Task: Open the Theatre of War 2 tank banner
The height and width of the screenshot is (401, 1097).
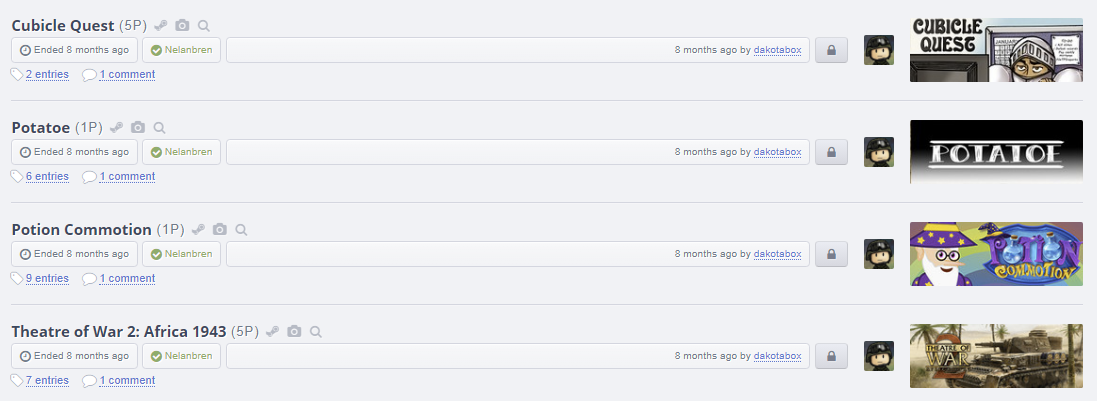Action: 996,356
